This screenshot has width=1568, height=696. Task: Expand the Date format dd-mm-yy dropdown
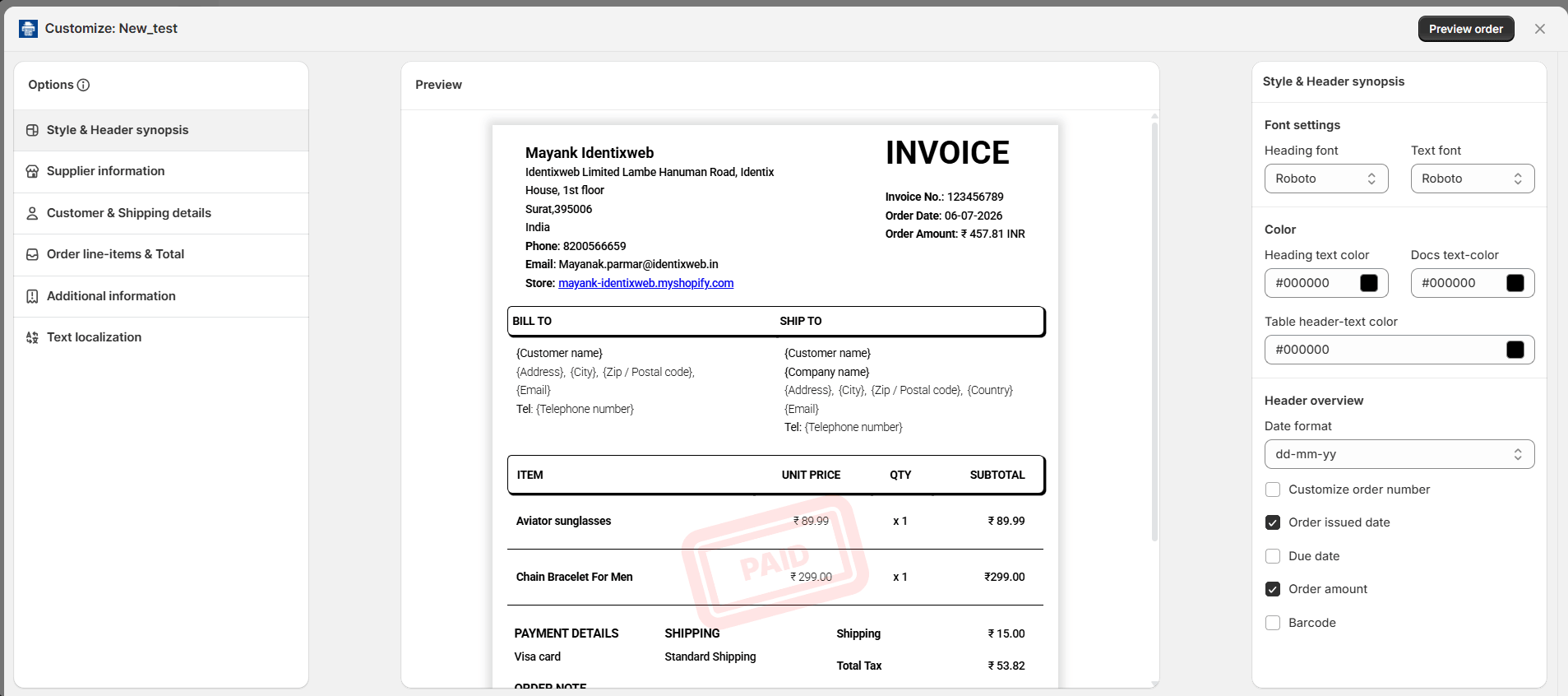[1399, 454]
